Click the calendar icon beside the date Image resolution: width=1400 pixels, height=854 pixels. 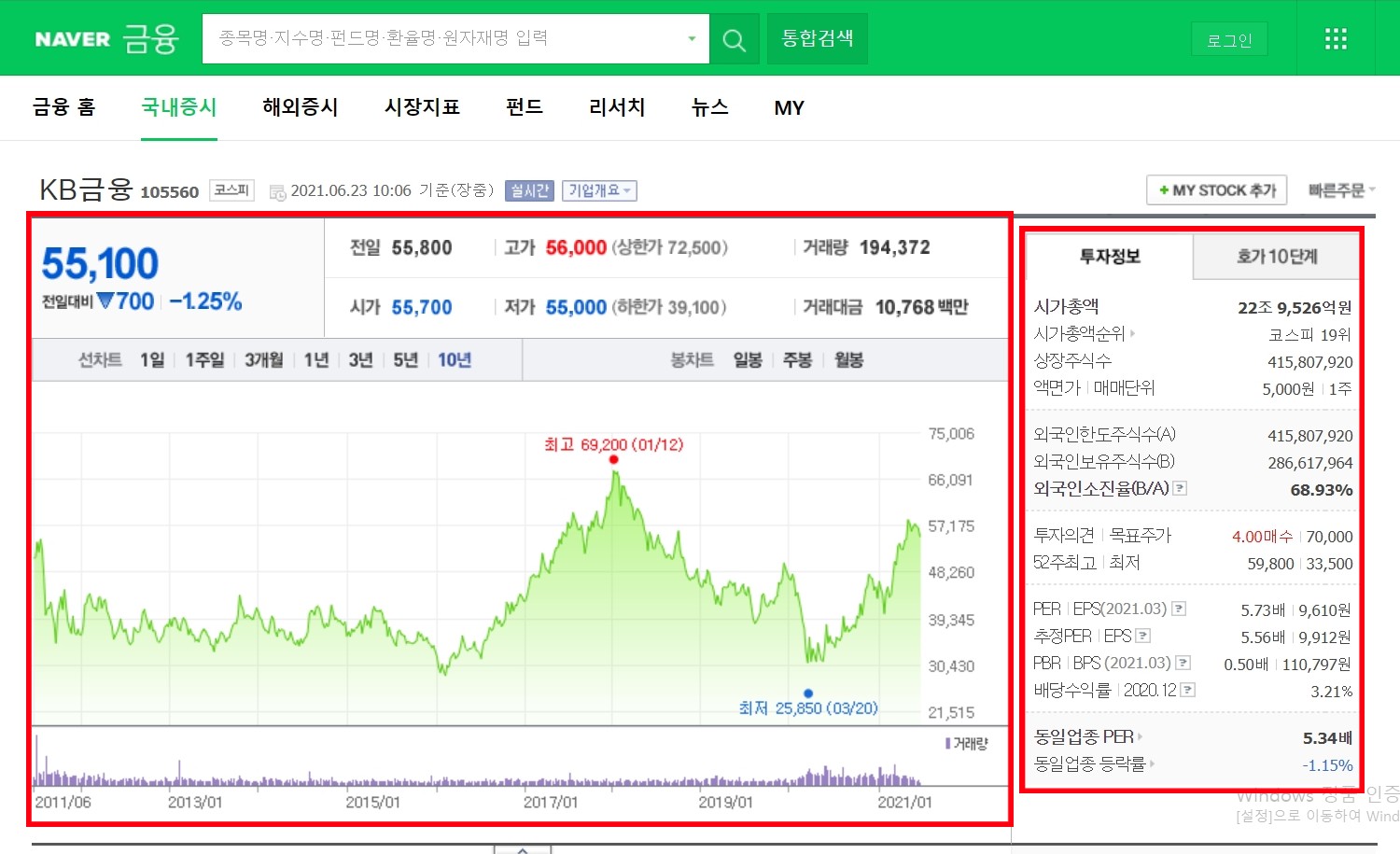(277, 192)
